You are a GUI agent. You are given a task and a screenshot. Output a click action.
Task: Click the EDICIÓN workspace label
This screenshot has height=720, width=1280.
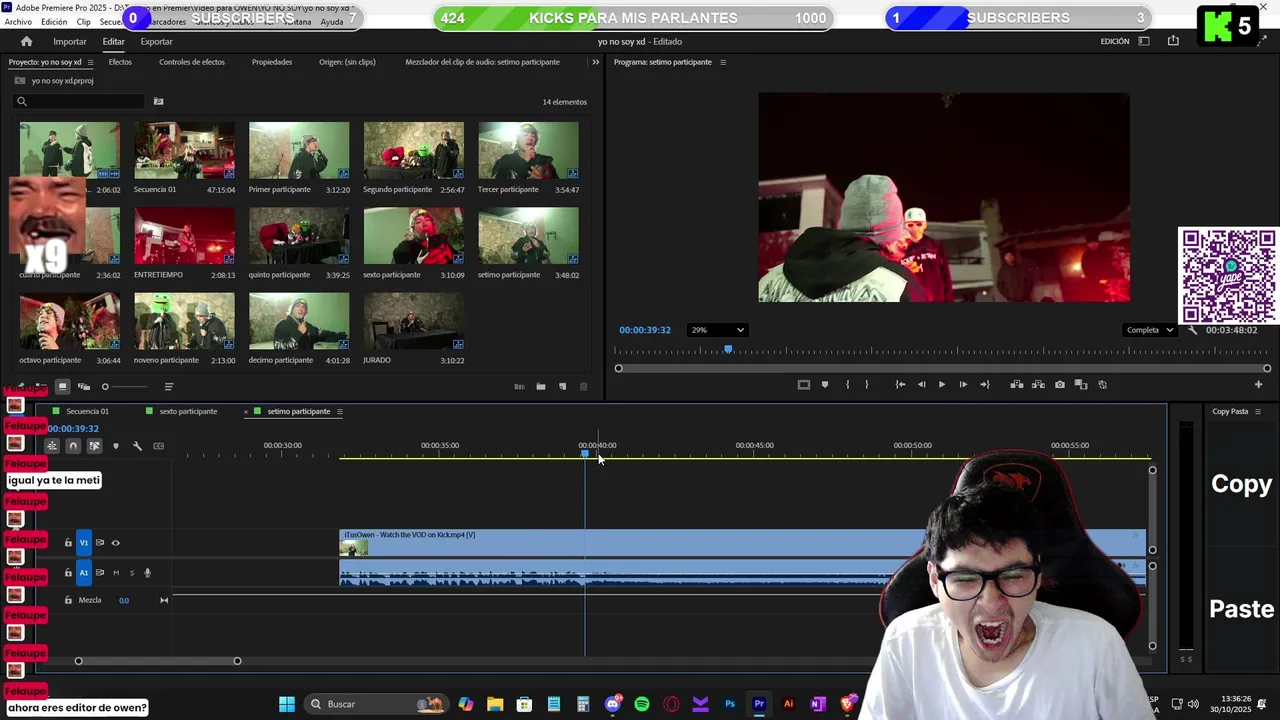(x=1114, y=42)
